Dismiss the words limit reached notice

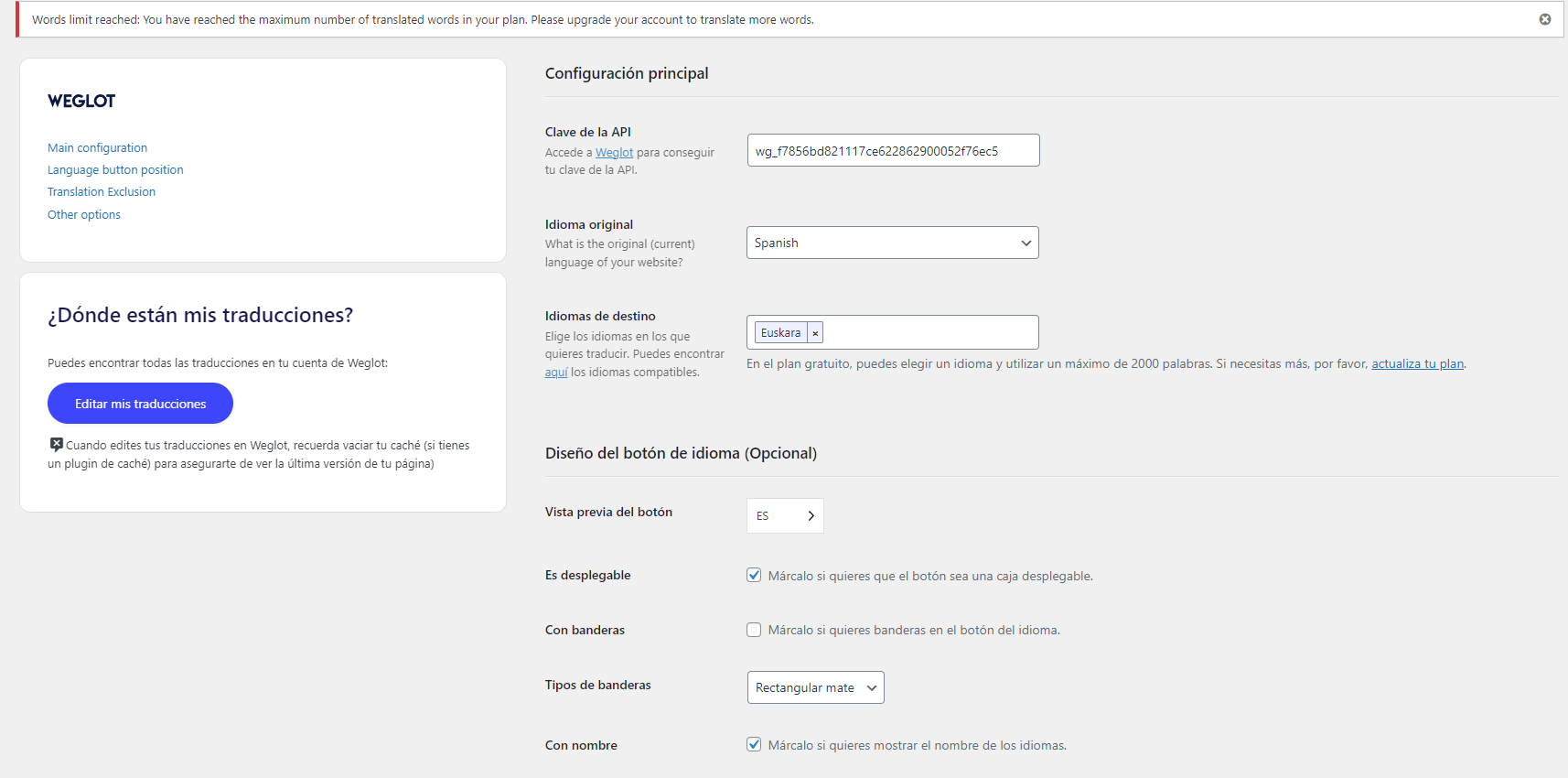pyautogui.click(x=1545, y=19)
